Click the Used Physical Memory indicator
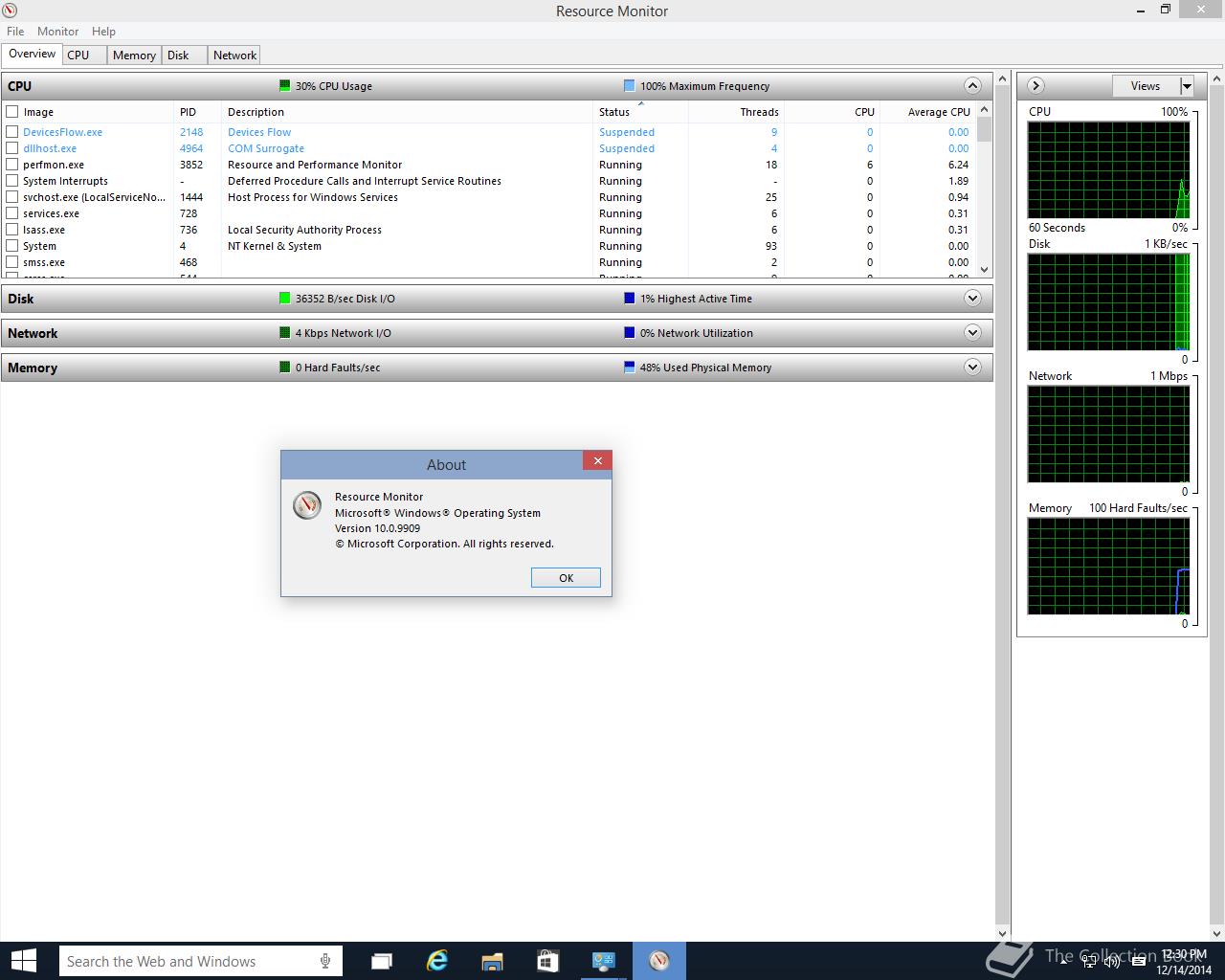This screenshot has width=1225, height=980. [x=629, y=367]
